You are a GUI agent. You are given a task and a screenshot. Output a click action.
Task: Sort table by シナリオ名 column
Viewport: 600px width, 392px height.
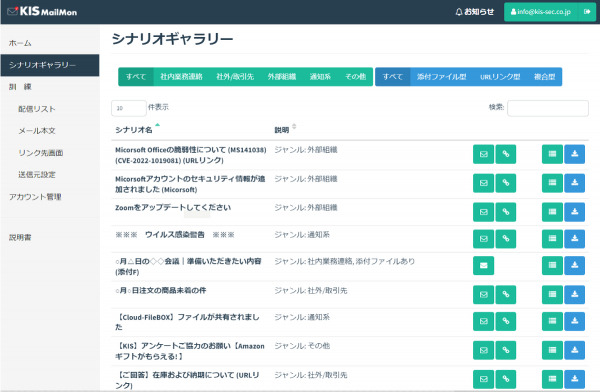tap(134, 130)
